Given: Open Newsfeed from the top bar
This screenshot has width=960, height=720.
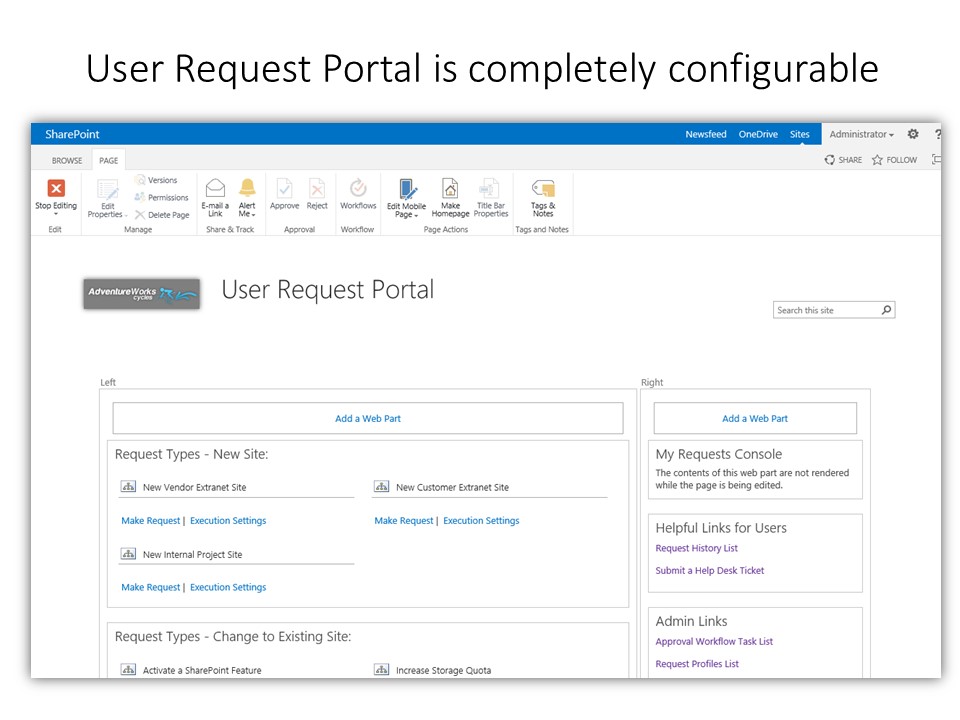Looking at the screenshot, I should click(706, 134).
